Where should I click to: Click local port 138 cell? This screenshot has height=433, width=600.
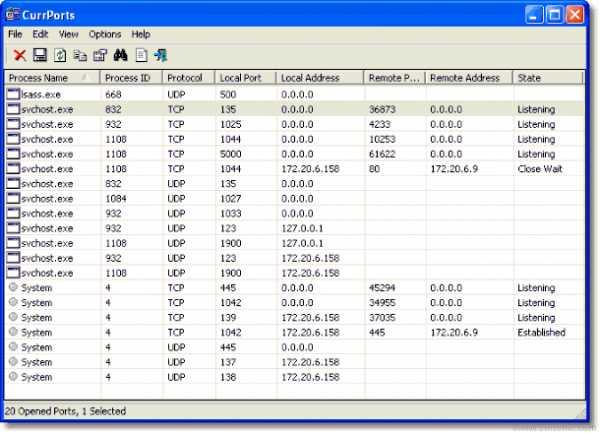point(228,377)
